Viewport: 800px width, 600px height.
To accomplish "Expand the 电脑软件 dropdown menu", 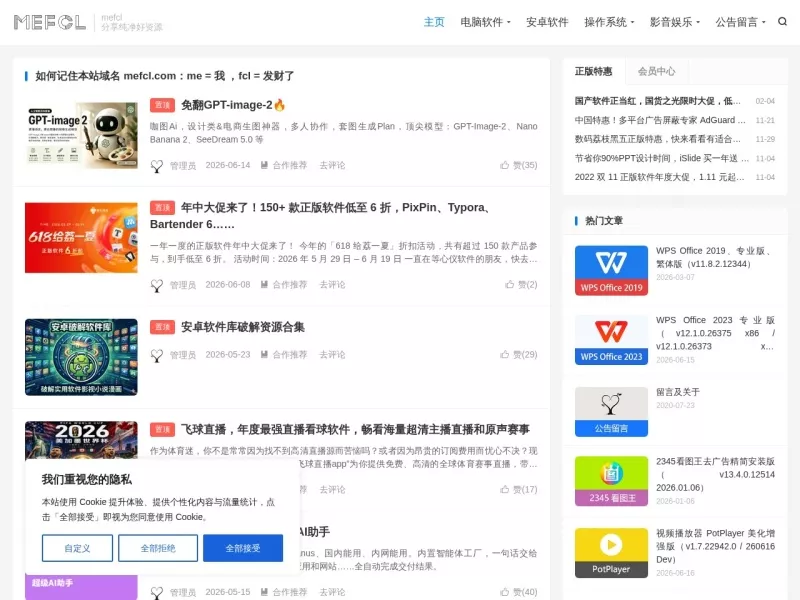I will click(x=485, y=22).
